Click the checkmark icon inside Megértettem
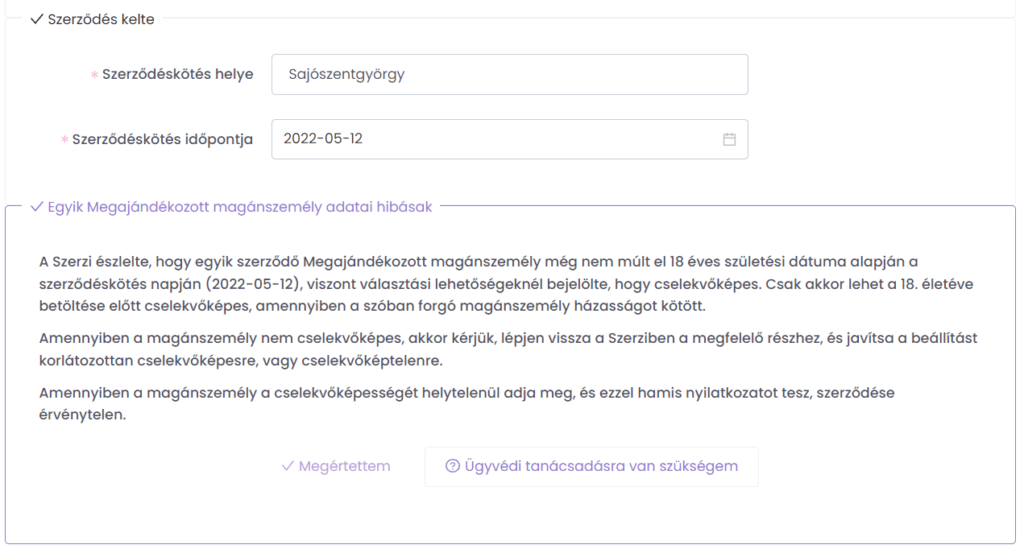 point(287,466)
